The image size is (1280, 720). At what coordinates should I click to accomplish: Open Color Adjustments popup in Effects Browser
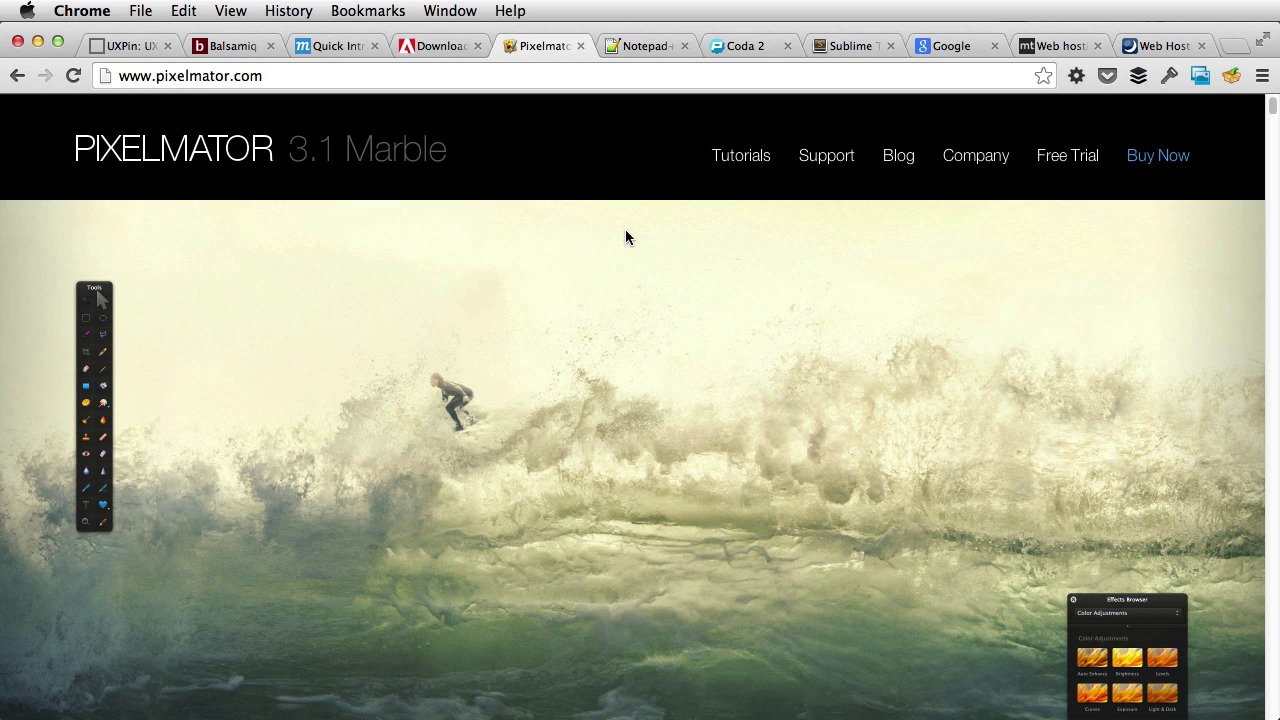coord(1128,613)
